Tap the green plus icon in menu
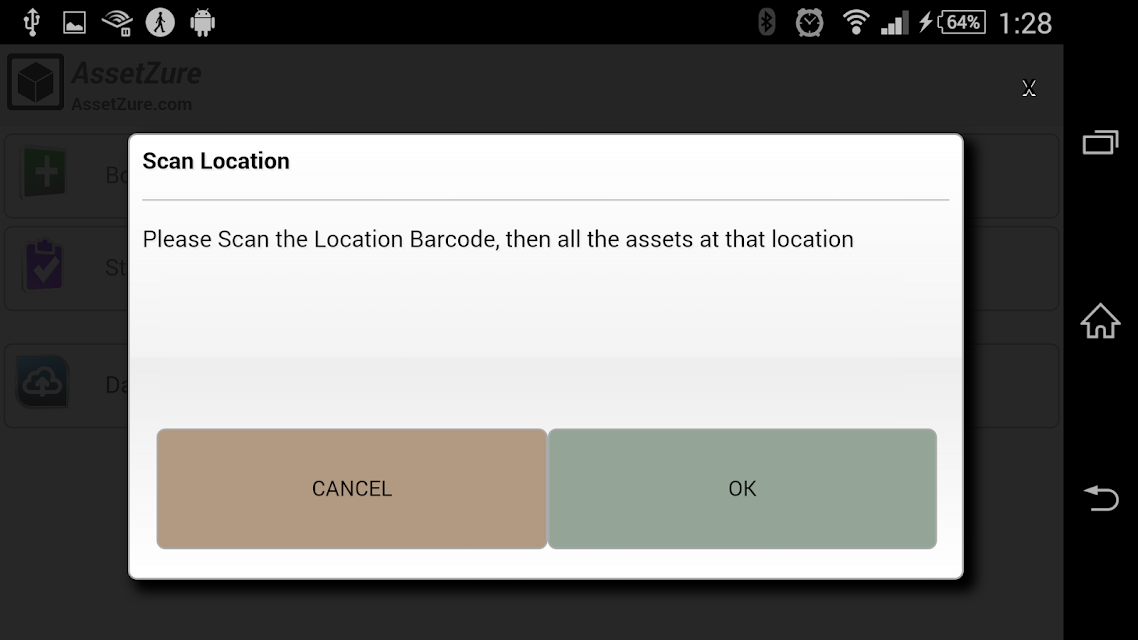Screen dimensions: 1138x640 click(x=44, y=173)
